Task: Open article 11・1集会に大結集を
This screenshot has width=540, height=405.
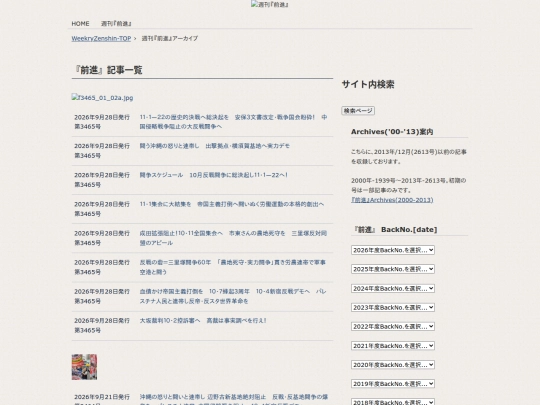Action: click(231, 204)
